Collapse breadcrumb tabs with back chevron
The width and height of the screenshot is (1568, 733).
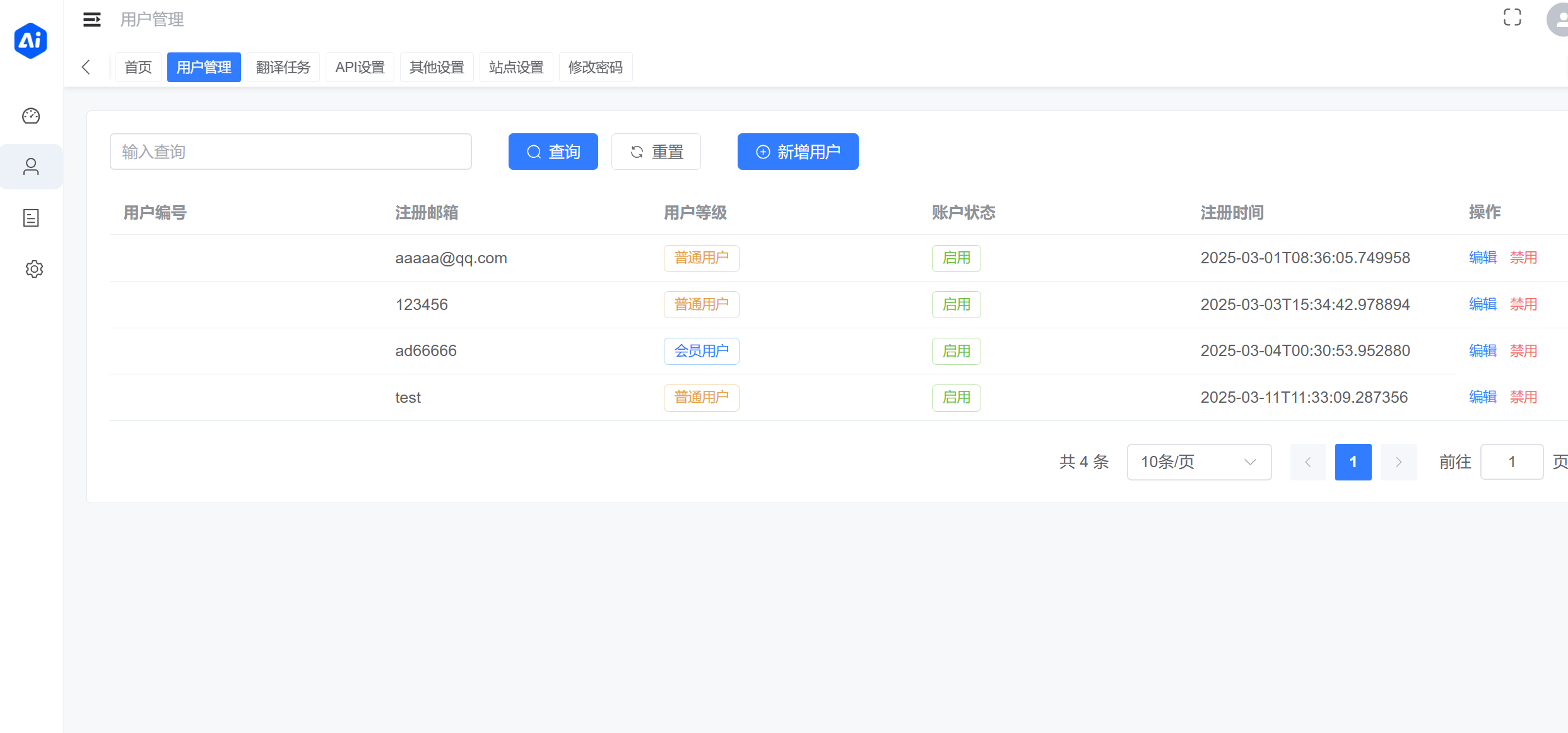click(86, 67)
